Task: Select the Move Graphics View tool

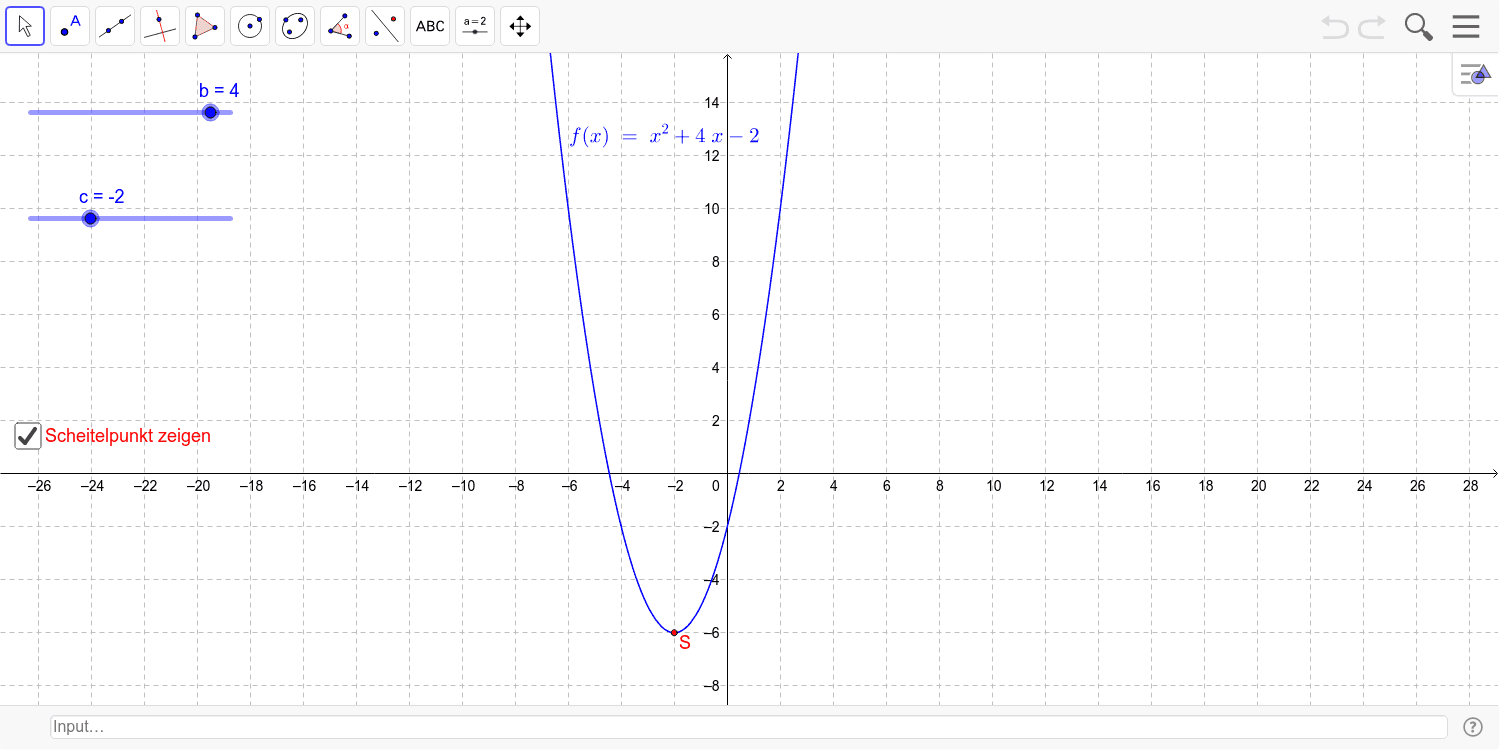Action: click(x=520, y=26)
